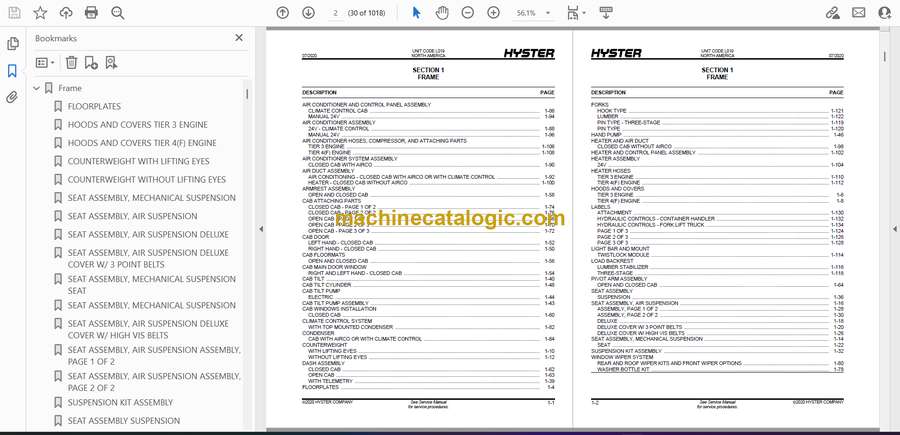Open HOODS AND COVERS TIER 3 ENGINE bookmark
This screenshot has height=435, width=900.
138,125
